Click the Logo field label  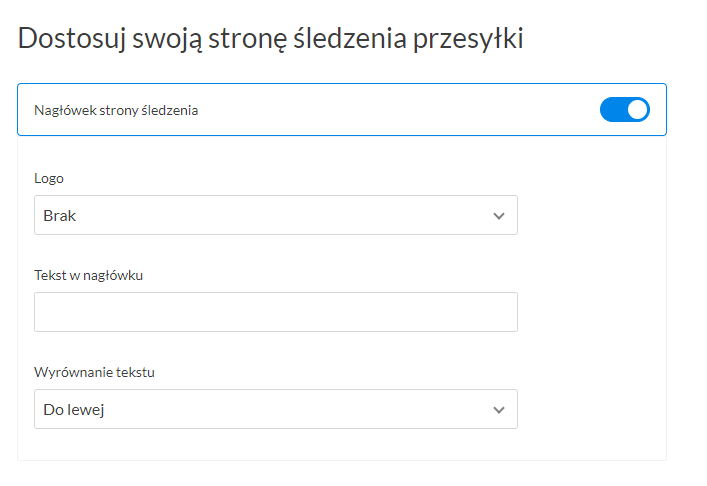(x=49, y=178)
